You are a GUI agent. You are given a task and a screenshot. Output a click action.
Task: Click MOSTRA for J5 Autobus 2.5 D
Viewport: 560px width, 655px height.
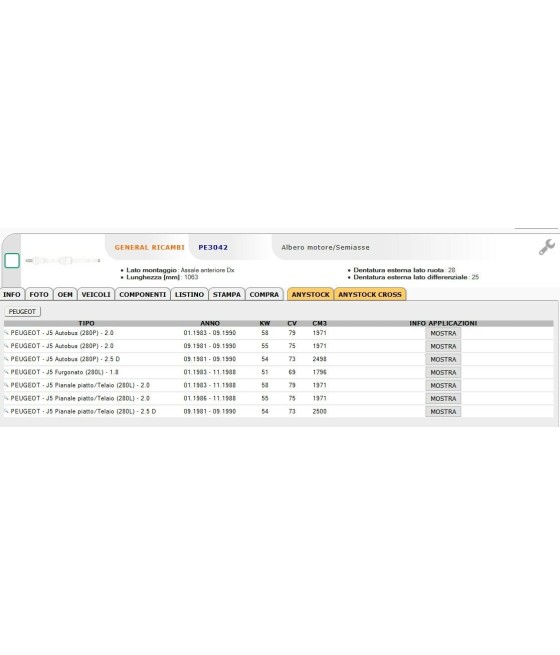pos(443,360)
